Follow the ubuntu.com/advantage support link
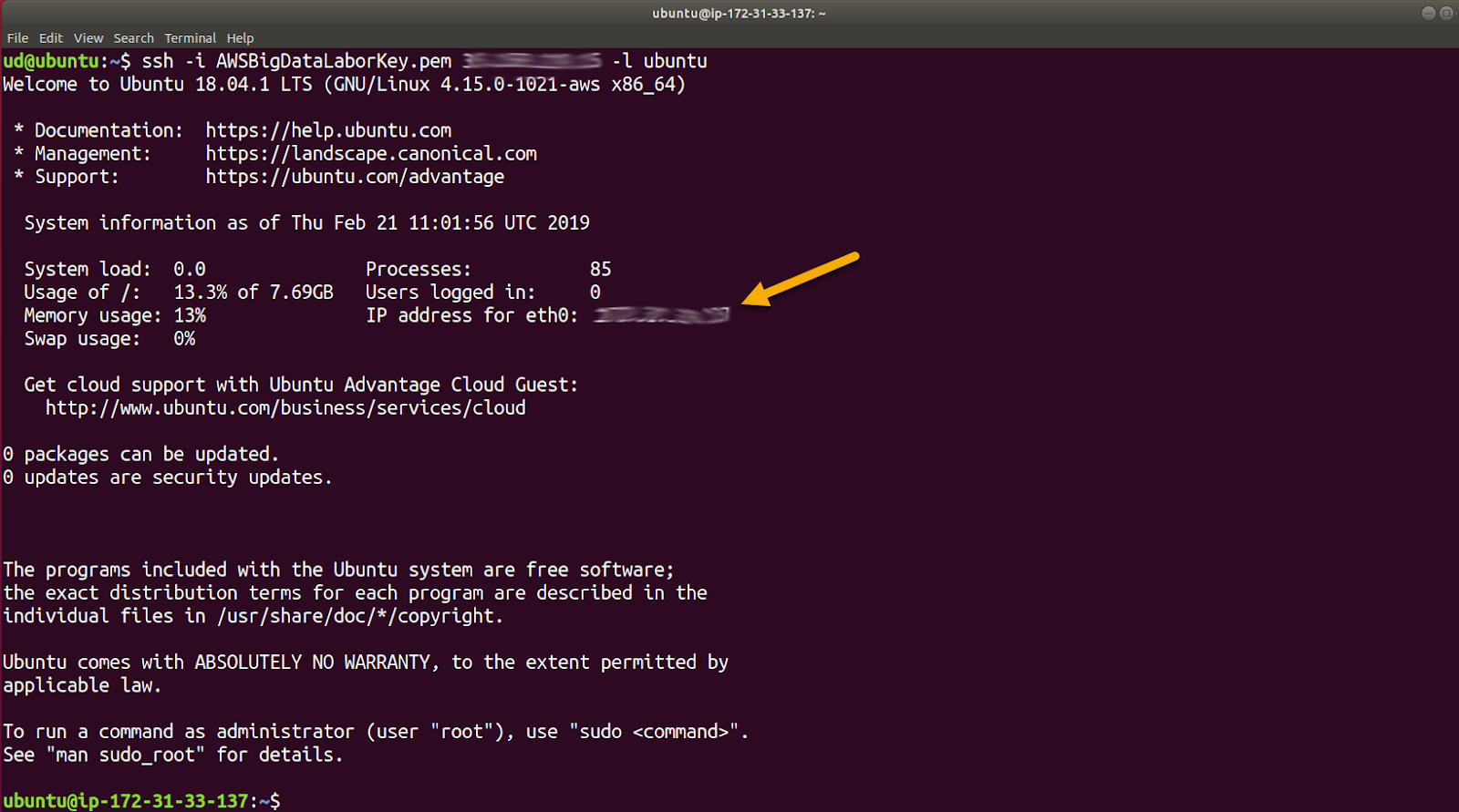Viewport: 1459px width, 812px height. tap(355, 177)
